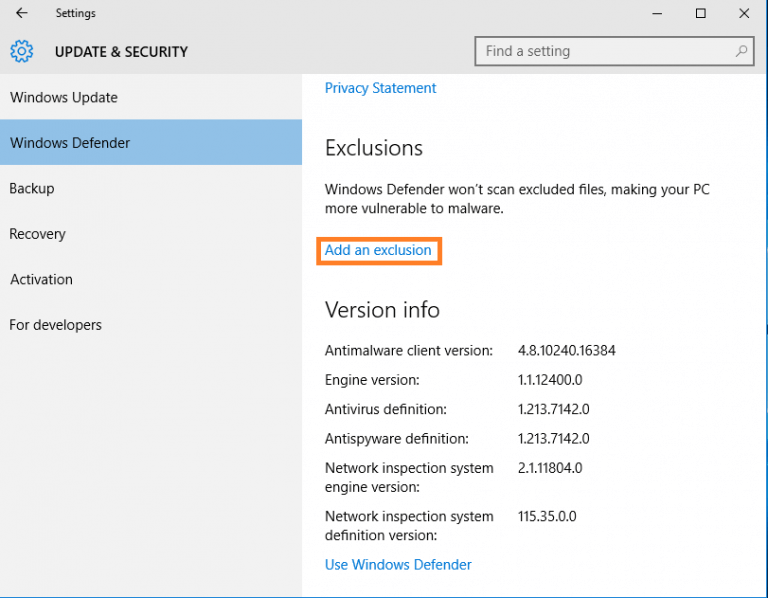The height and width of the screenshot is (598, 768).
Task: Select Windows Defender in sidebar
Action: click(151, 143)
